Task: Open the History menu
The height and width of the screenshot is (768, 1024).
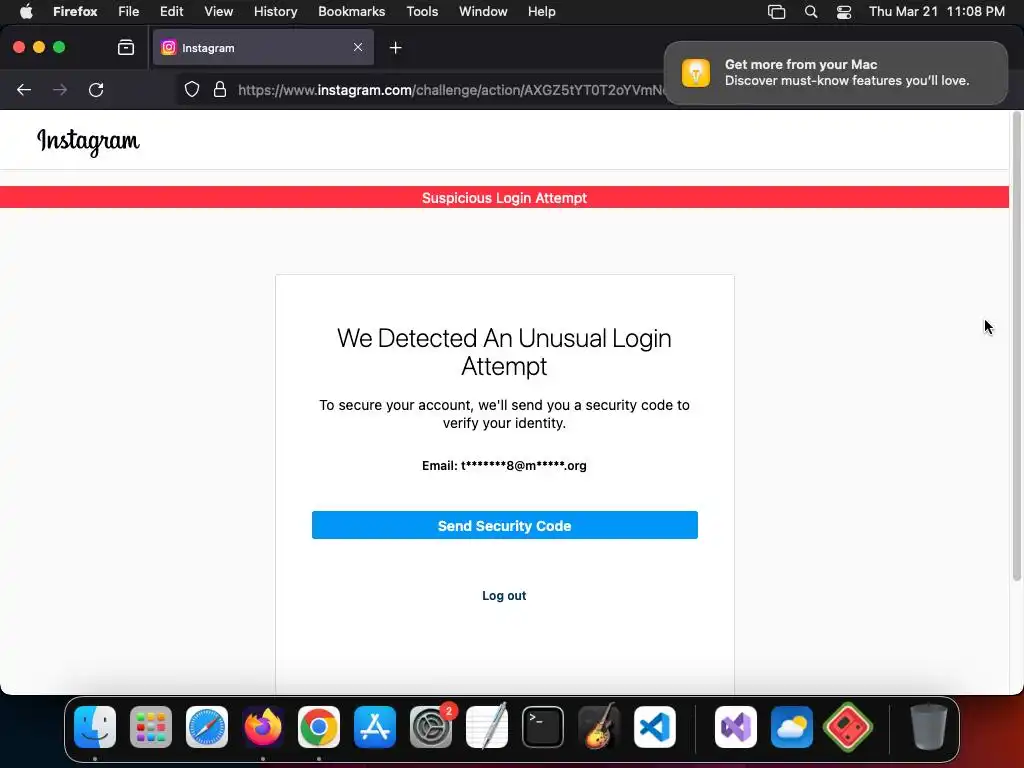Action: pos(276,12)
